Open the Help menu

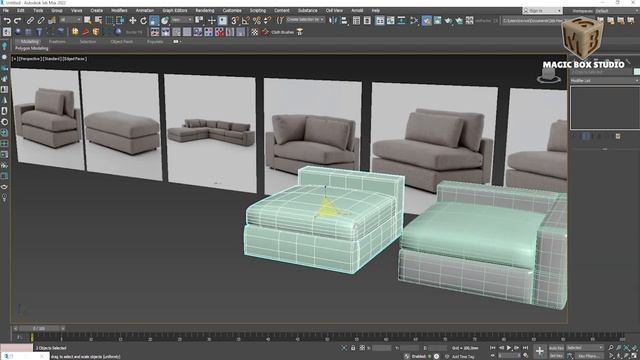(376, 10)
